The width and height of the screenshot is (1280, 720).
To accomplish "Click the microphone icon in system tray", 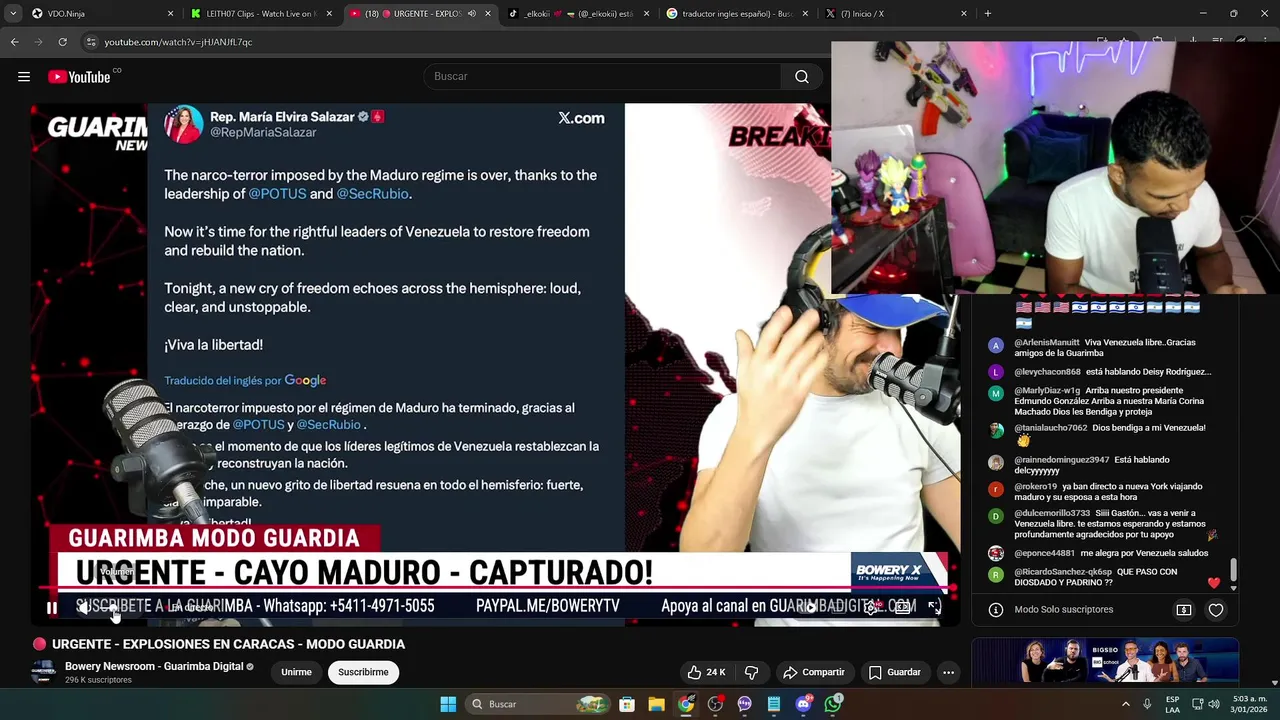I will [1147, 704].
